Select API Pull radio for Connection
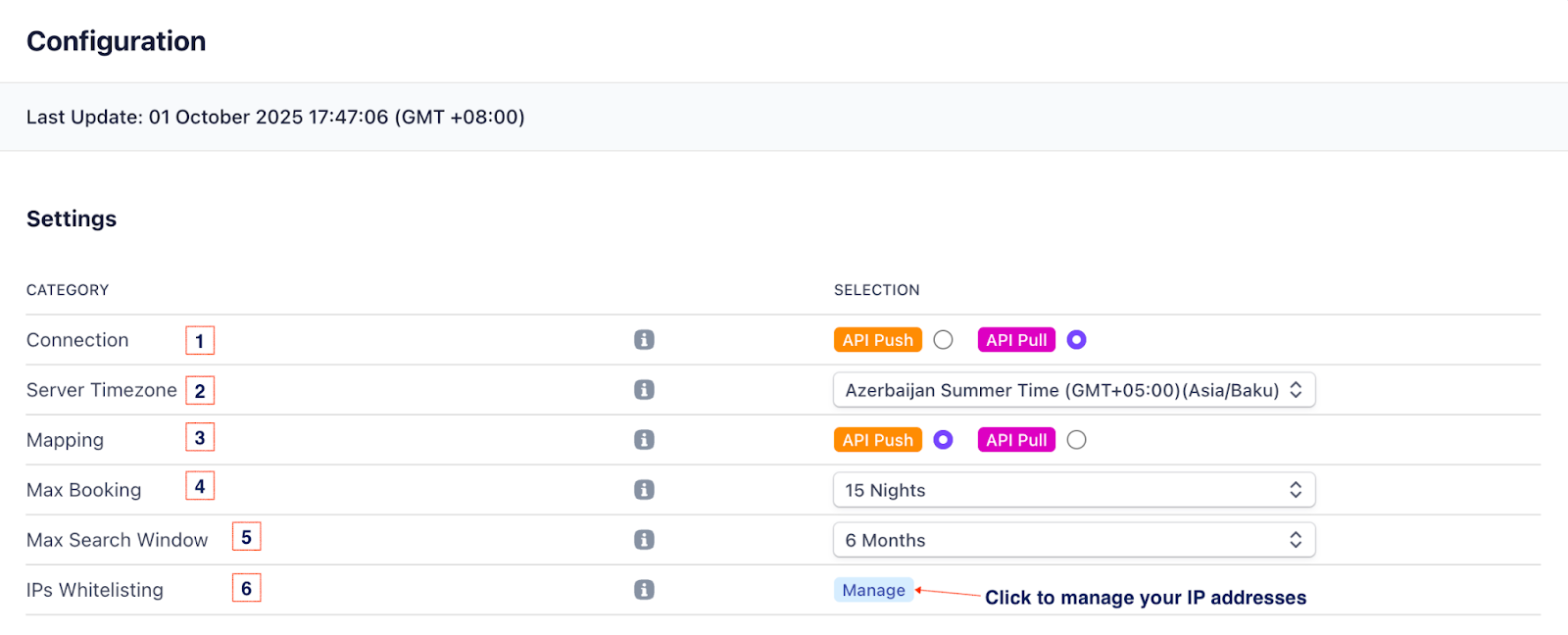Viewport: 1568px width, 635px height. pyautogui.click(x=1076, y=340)
